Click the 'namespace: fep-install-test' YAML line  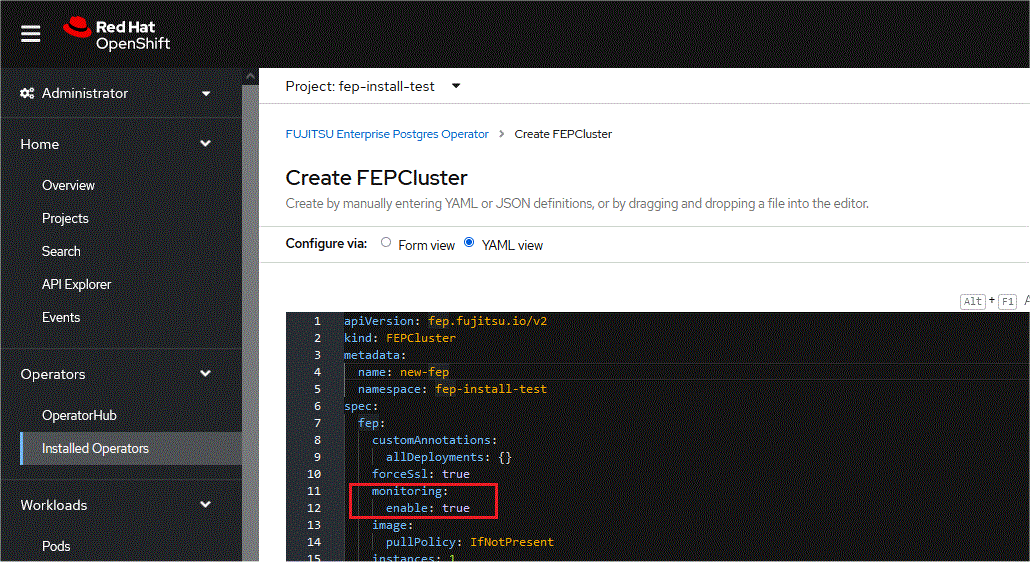click(x=452, y=389)
